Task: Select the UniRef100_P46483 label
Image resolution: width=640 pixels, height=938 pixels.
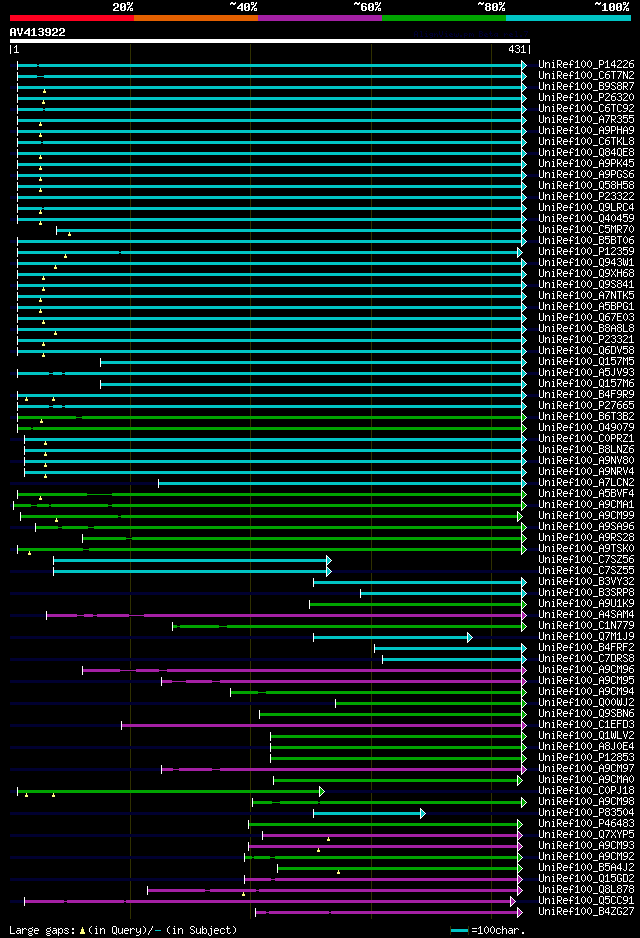Action: (586, 823)
